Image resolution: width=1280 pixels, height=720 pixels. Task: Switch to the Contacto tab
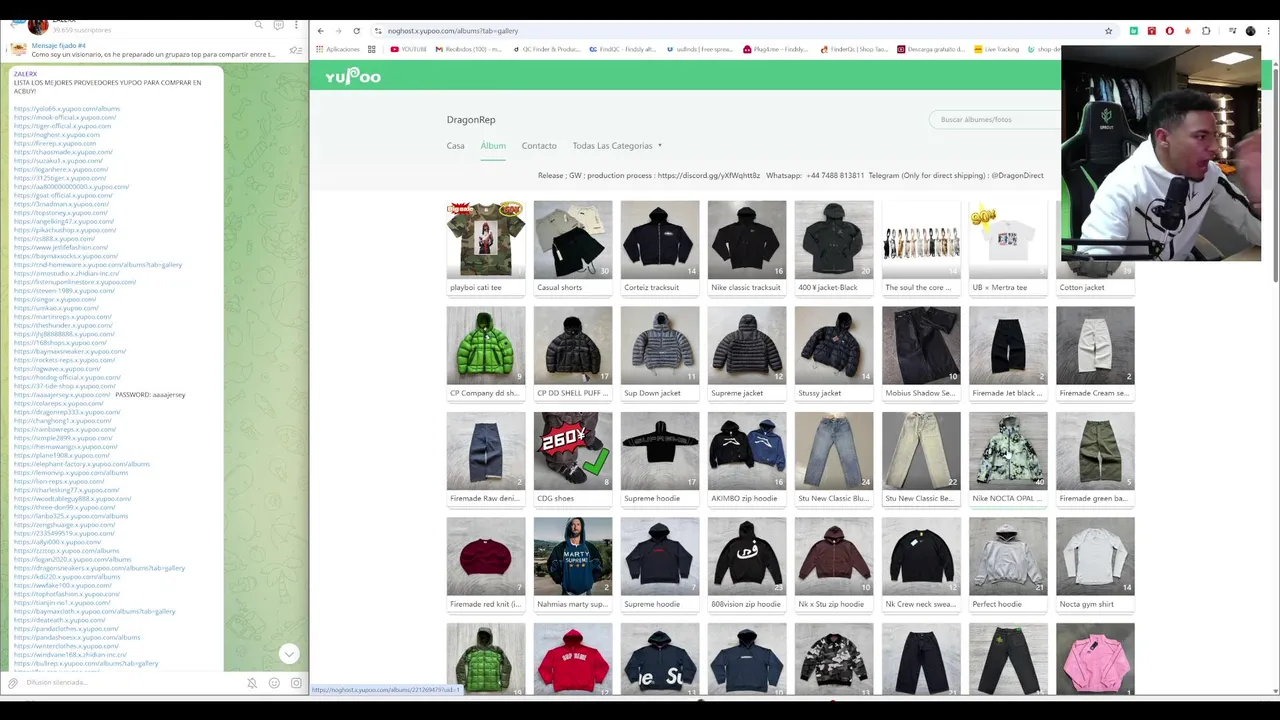coord(539,146)
